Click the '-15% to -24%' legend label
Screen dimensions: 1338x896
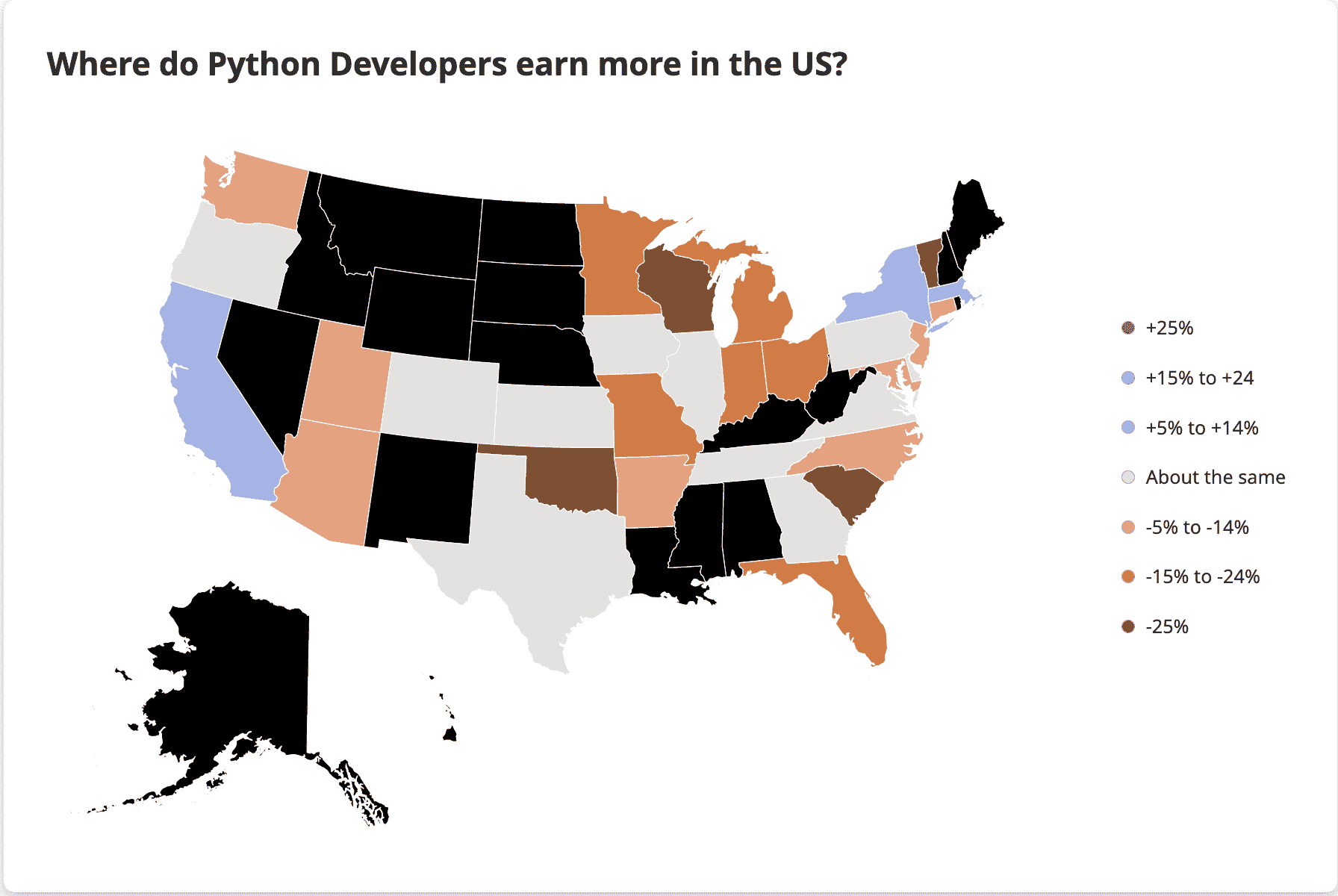coord(1203,576)
